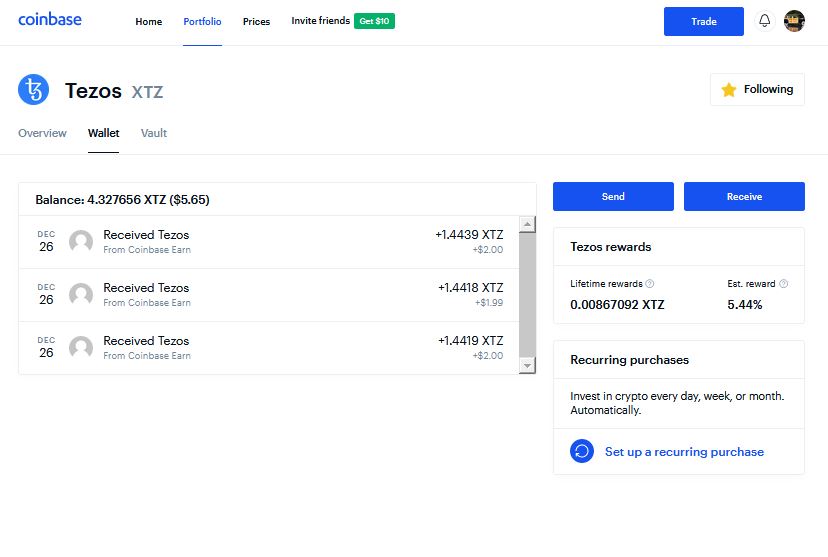This screenshot has height=557, width=828.
Task: Click the Invest in crypto every day description
Action: click(677, 403)
